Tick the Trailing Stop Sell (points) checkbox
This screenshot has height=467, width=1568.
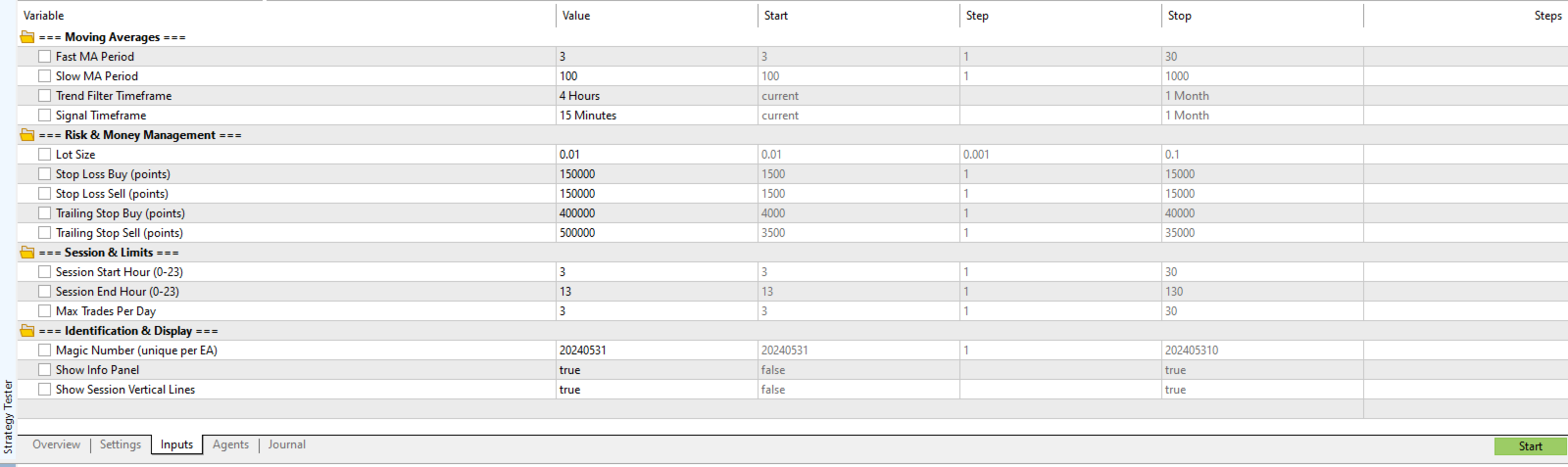pos(45,233)
